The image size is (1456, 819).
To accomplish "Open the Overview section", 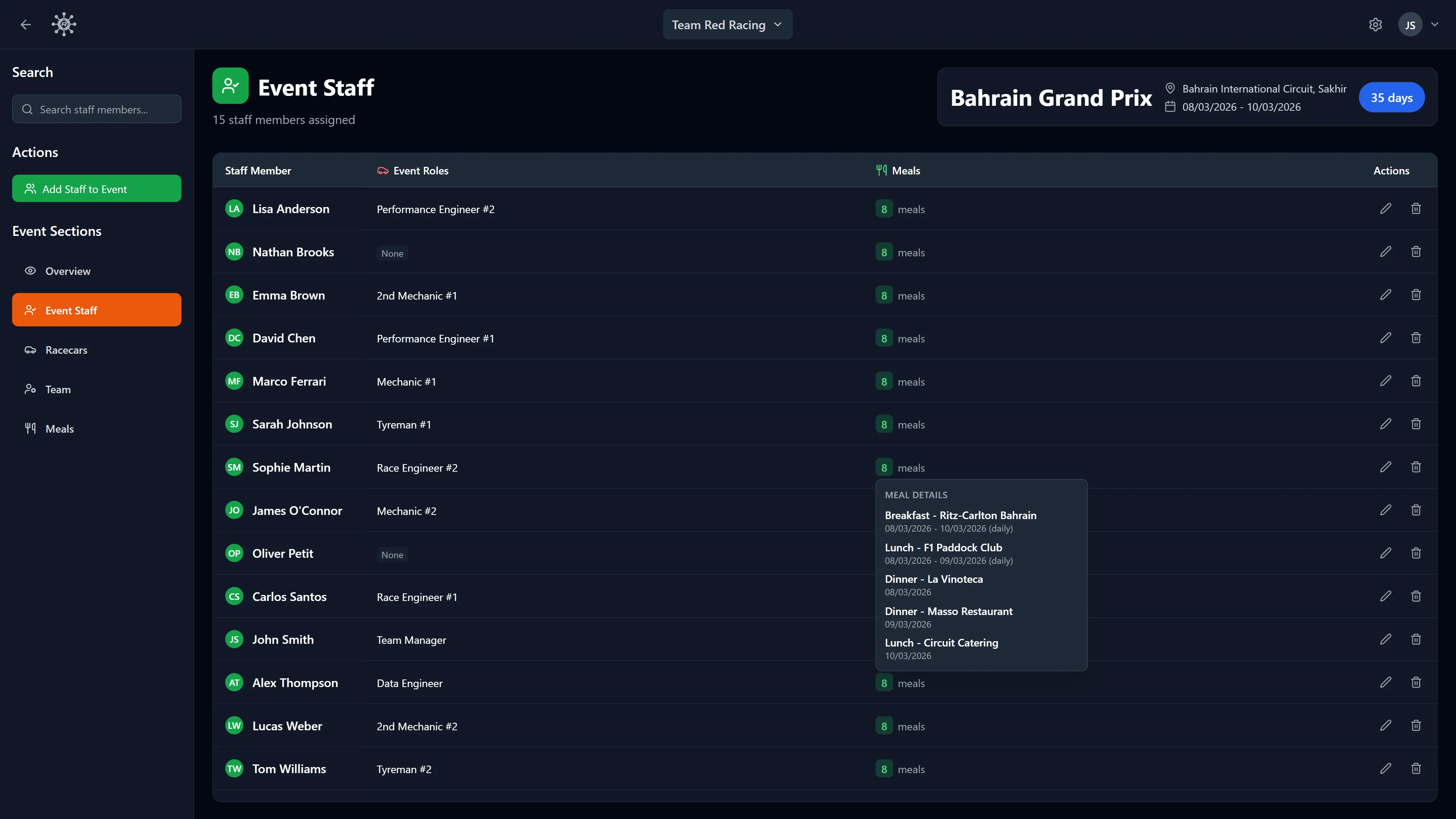I will [x=68, y=271].
